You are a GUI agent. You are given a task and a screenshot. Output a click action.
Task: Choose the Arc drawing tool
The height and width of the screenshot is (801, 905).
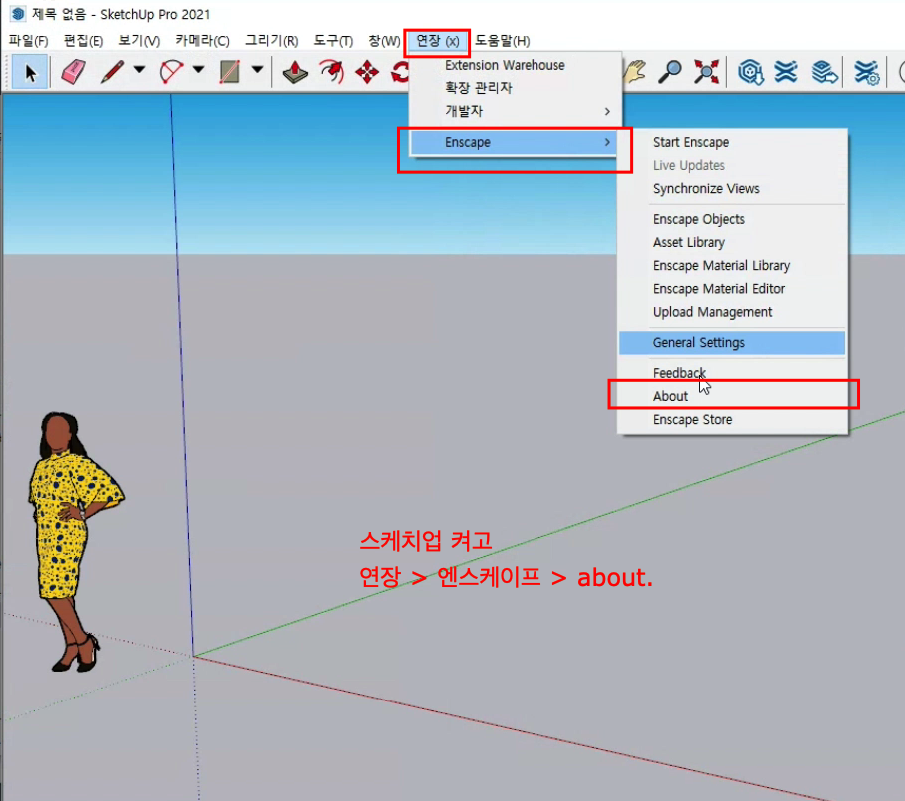[171, 72]
